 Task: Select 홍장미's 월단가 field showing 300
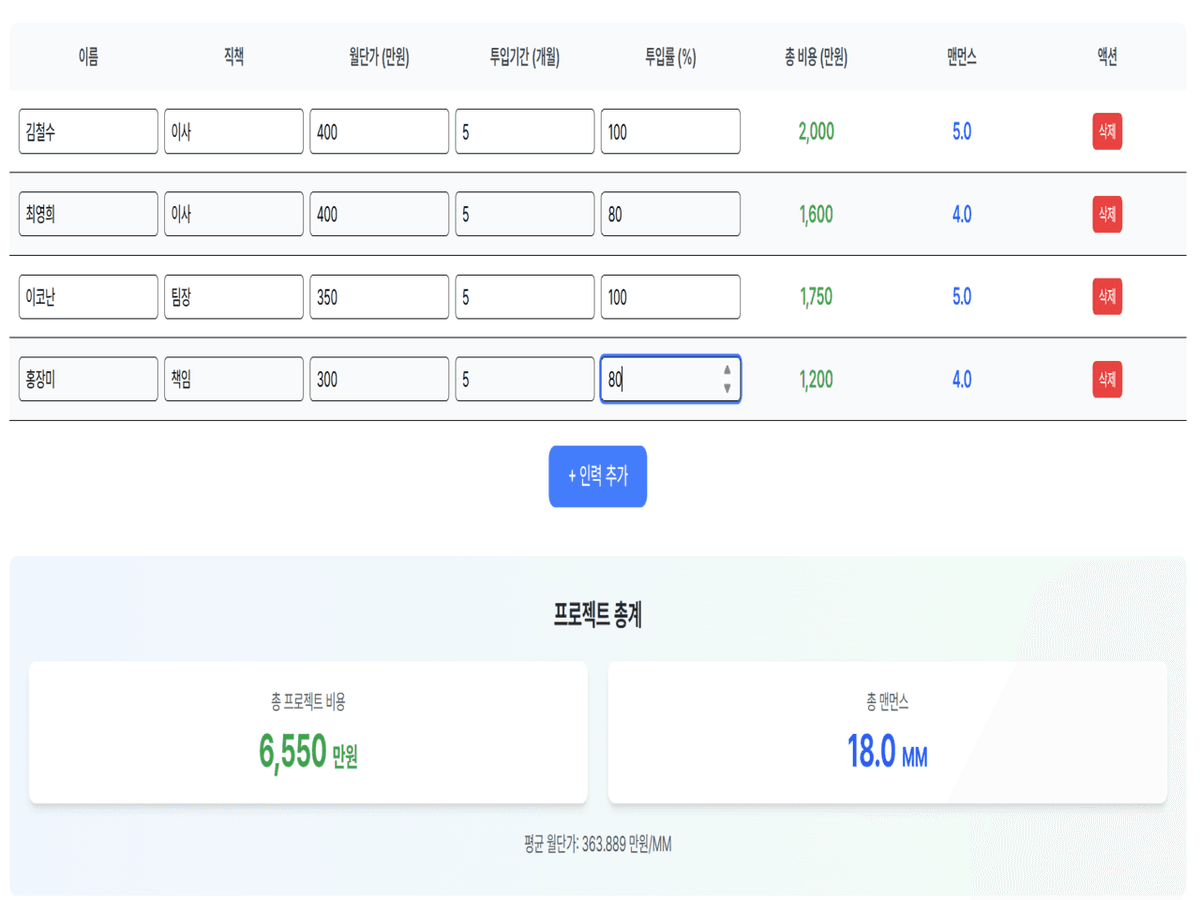pyautogui.click(x=379, y=380)
